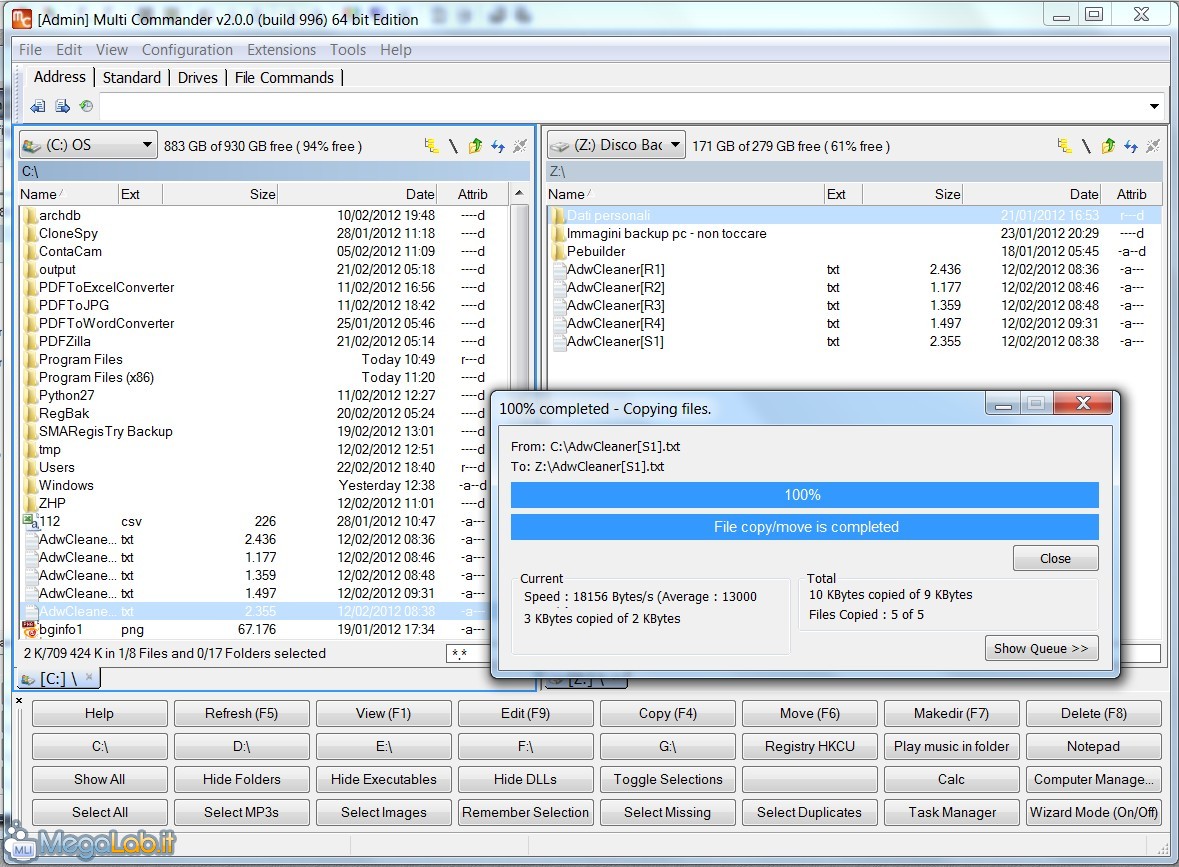1179x867 pixels.
Task: Click the Show All button
Action: click(x=99, y=779)
